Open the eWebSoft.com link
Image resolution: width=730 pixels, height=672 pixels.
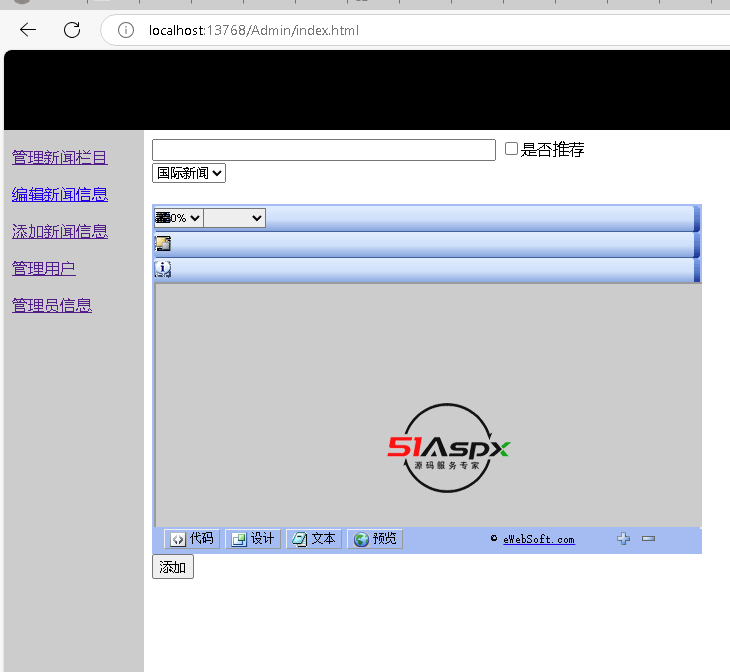click(539, 539)
